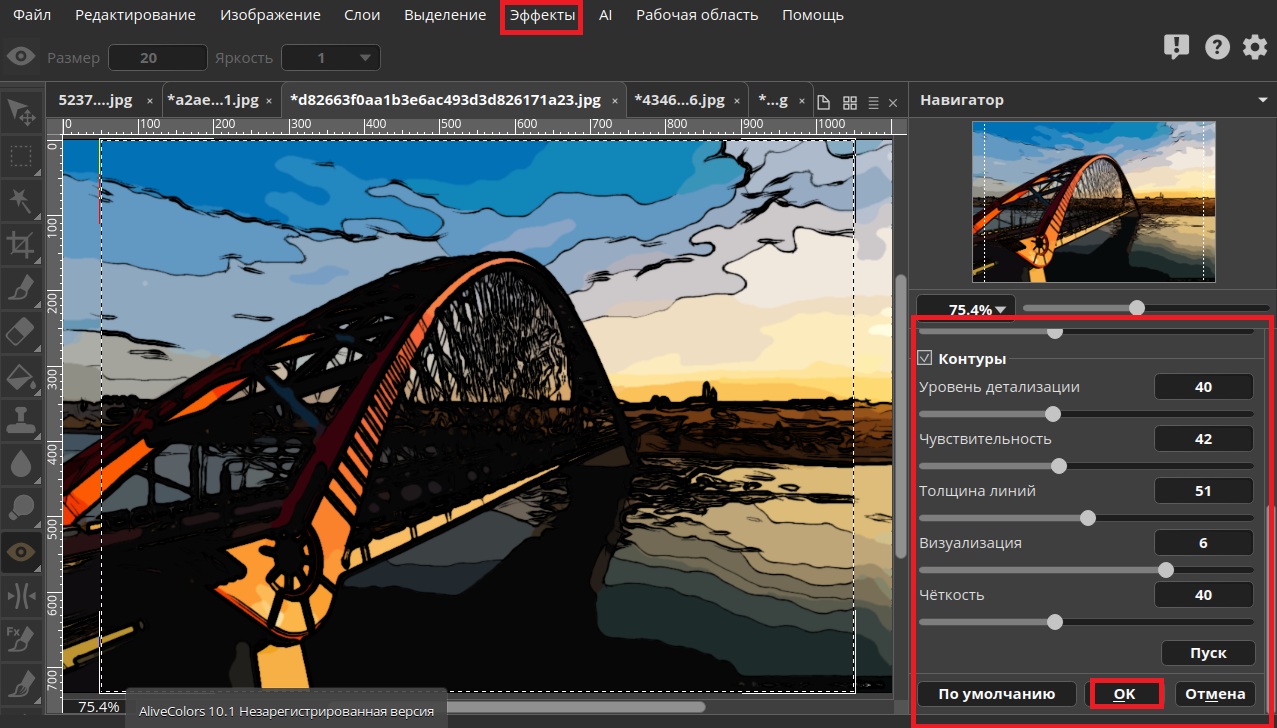Image resolution: width=1277 pixels, height=728 pixels.
Task: Open the settings gear icon
Action: (x=1254, y=47)
